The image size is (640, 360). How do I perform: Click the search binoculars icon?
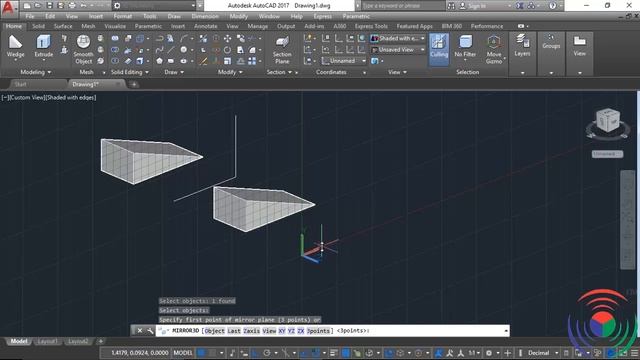451,6
